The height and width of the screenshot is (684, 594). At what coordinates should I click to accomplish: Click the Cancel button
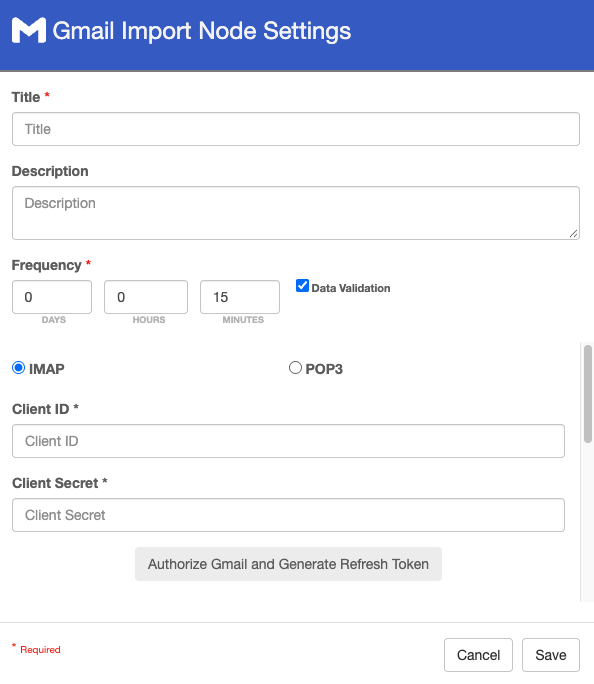(478, 655)
